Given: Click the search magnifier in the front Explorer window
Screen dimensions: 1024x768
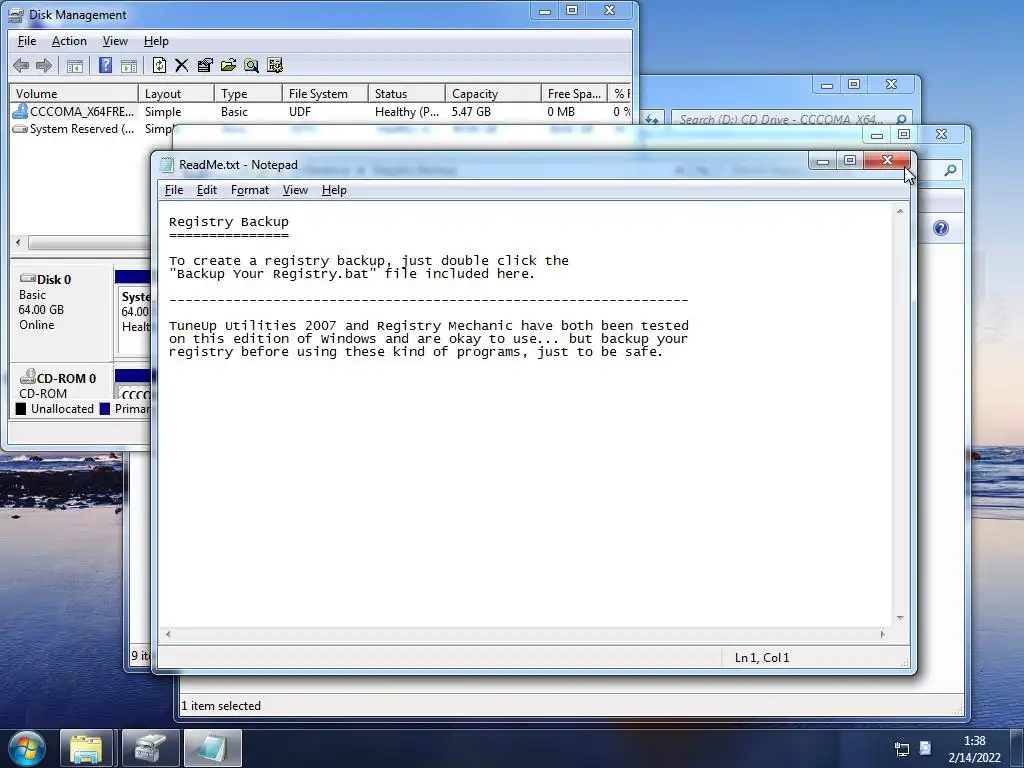Looking at the screenshot, I should [950, 170].
